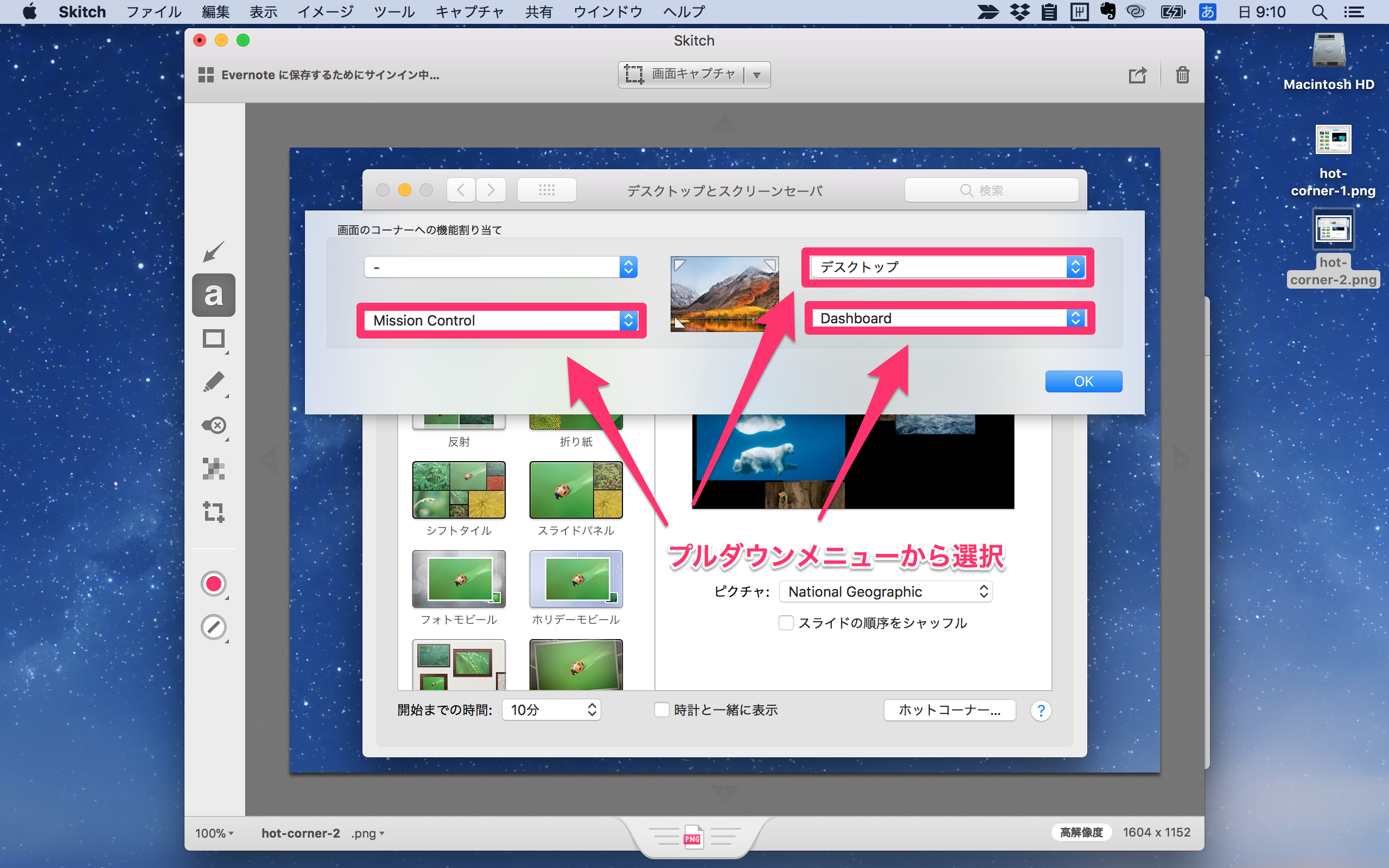Open the Skitch application menu
This screenshot has width=1389, height=868.
(82, 11)
